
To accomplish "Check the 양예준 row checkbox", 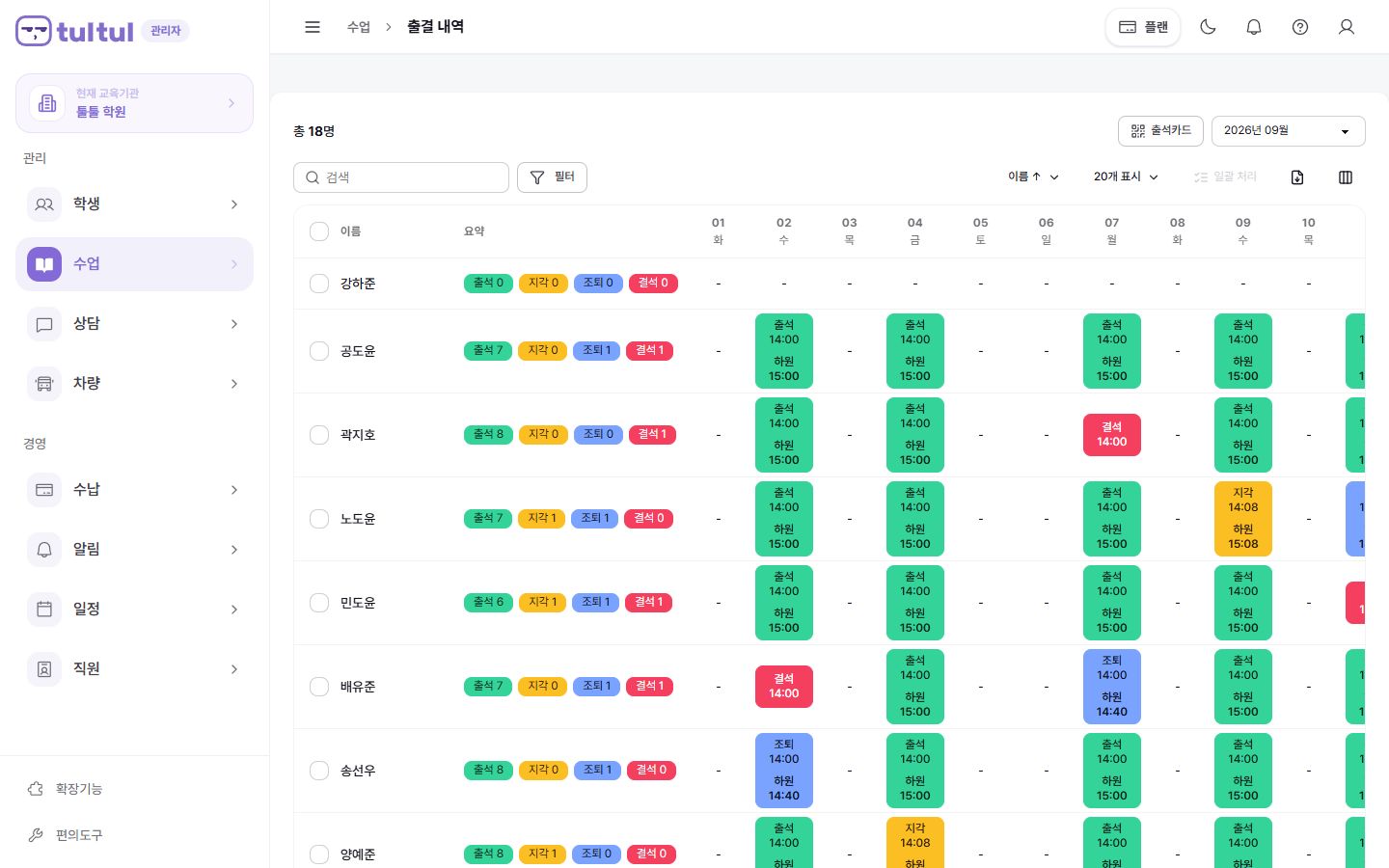I will [319, 854].
